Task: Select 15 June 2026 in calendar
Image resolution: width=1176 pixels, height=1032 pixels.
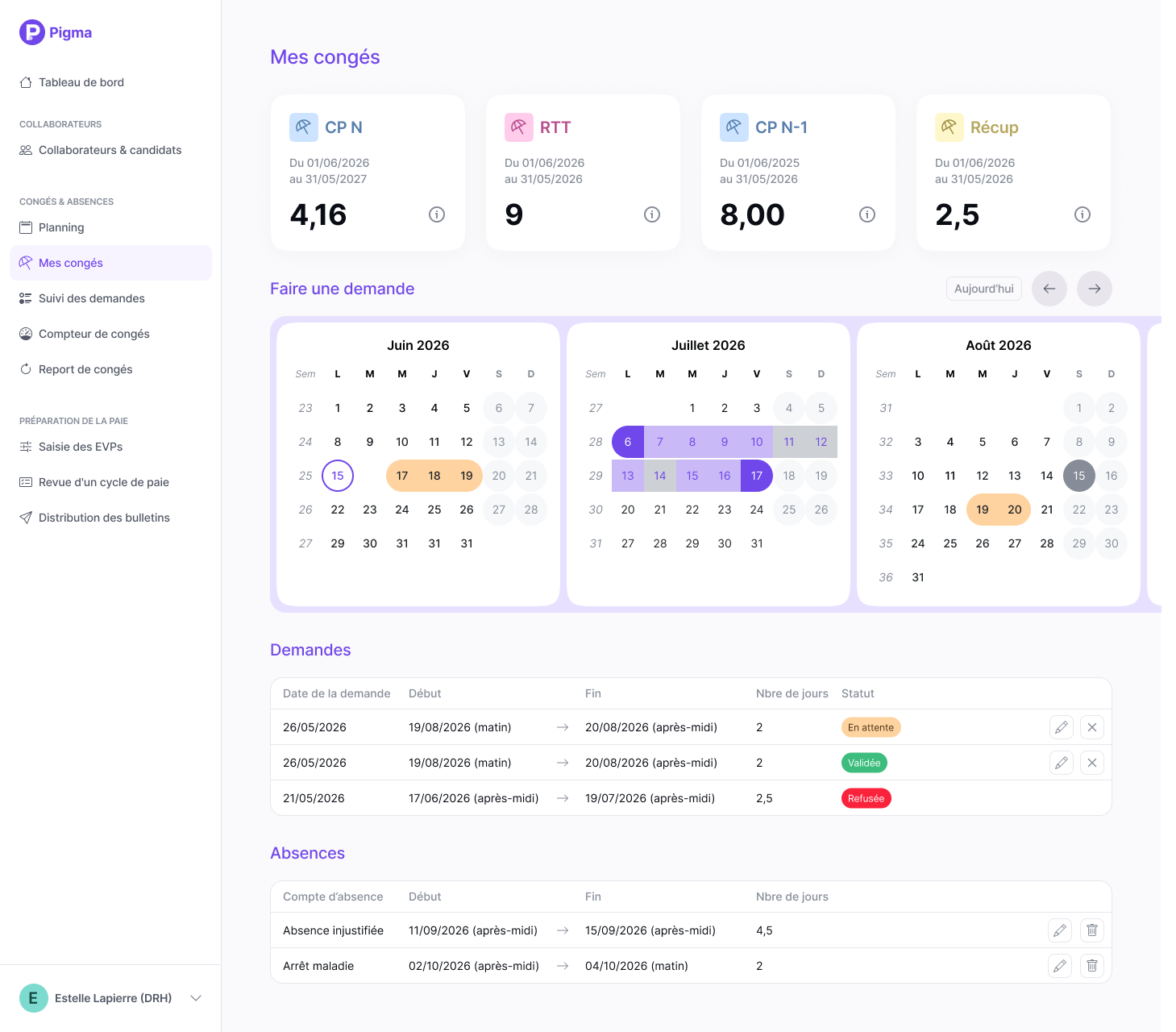Action: click(338, 476)
